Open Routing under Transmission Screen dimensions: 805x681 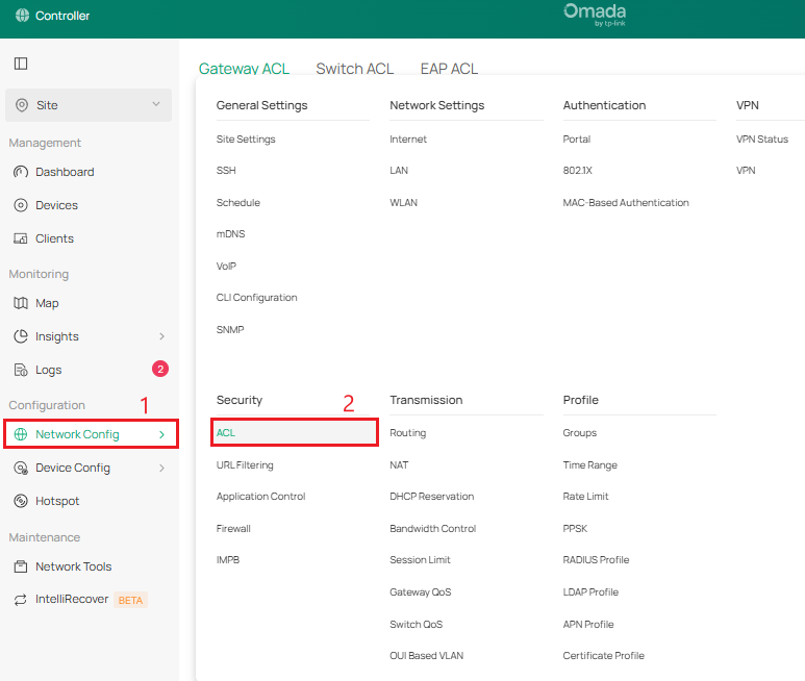pos(408,433)
